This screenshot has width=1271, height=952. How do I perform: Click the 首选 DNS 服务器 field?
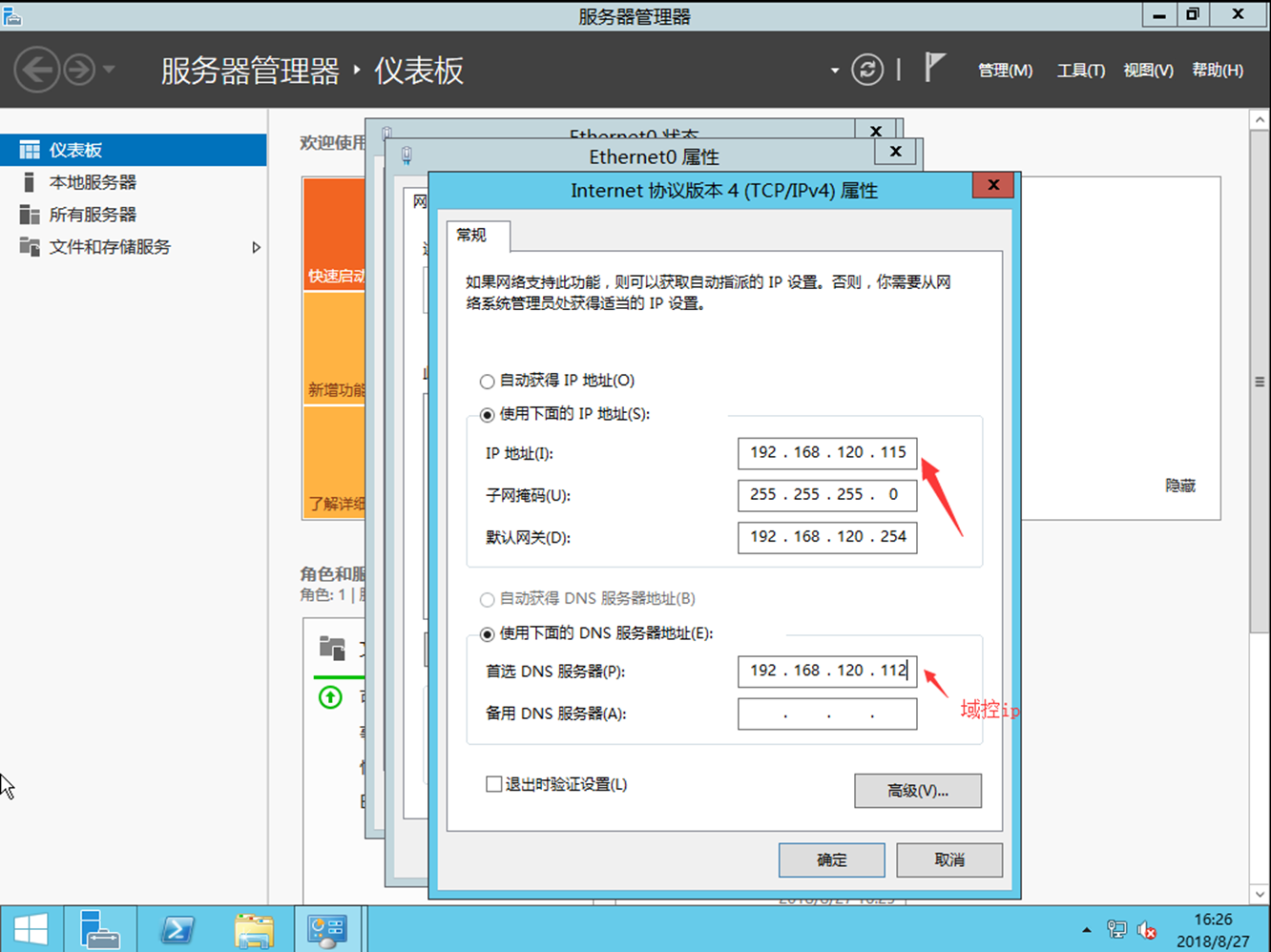(x=827, y=672)
